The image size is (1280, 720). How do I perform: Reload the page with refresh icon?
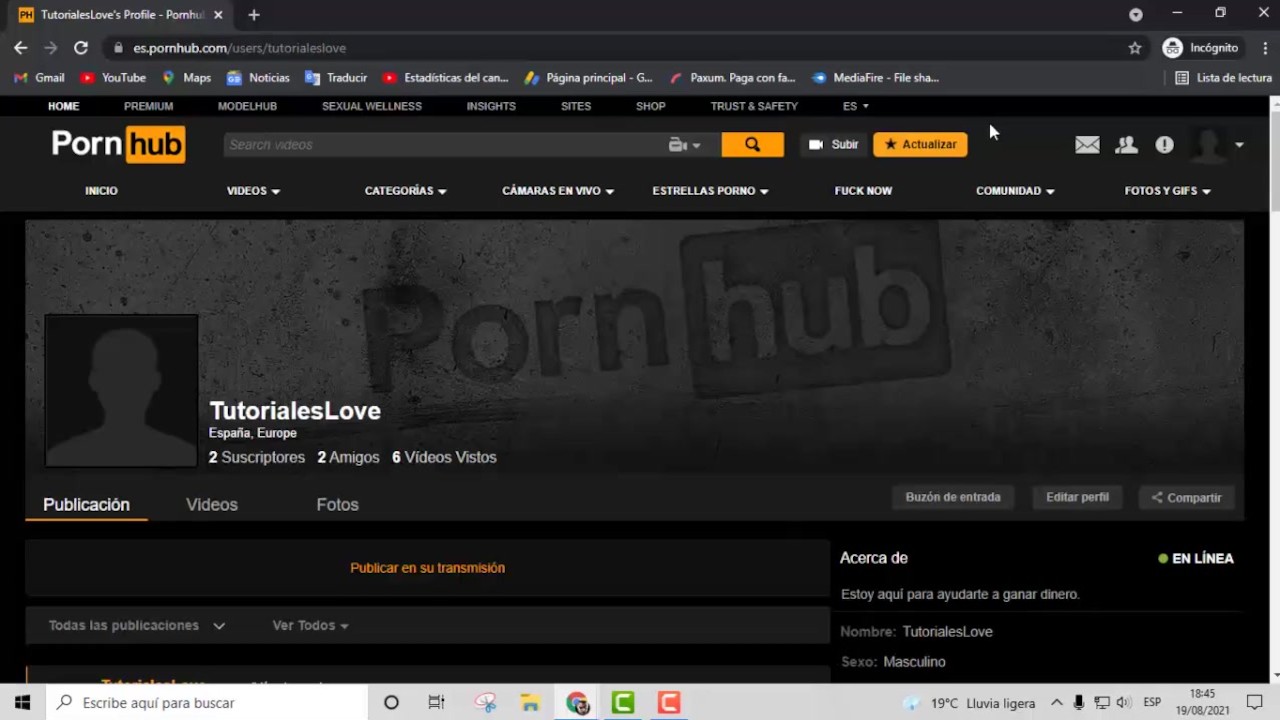pos(81,48)
